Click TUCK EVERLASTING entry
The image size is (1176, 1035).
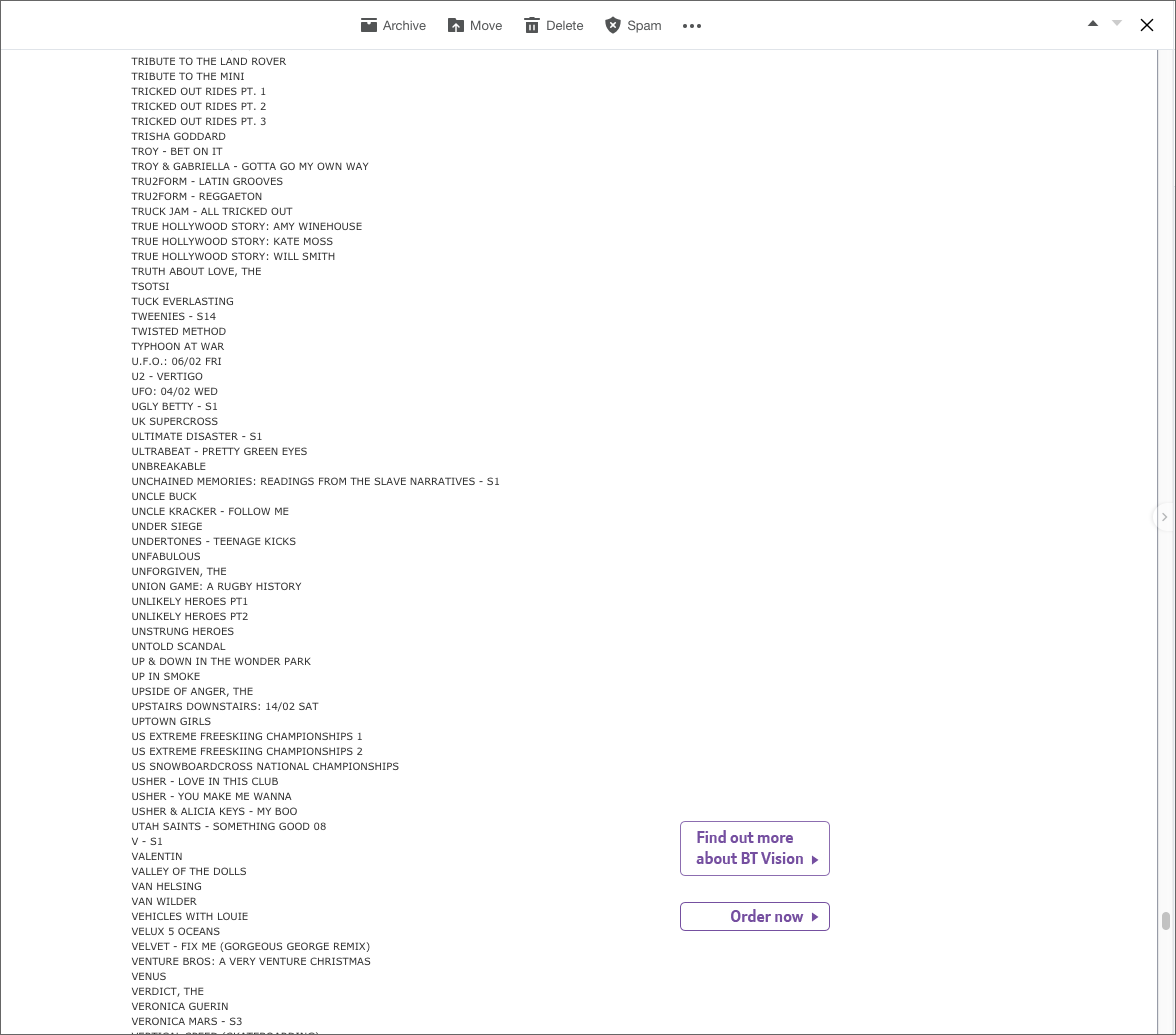182,302
